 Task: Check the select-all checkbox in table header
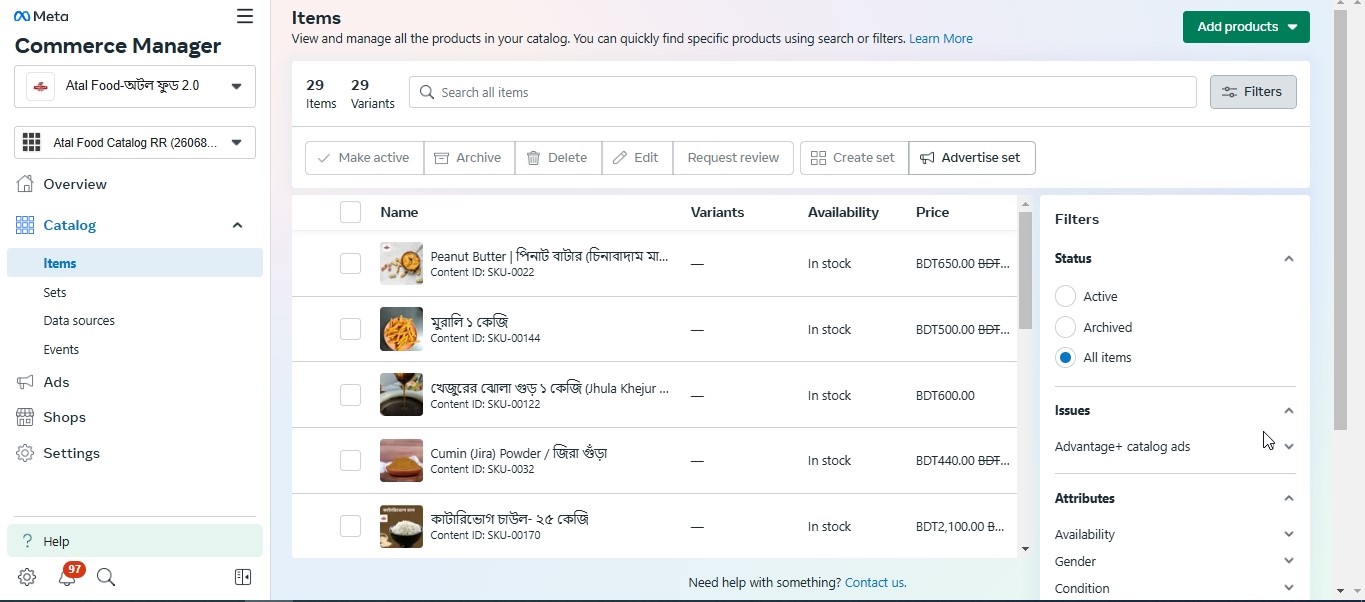pyautogui.click(x=350, y=212)
